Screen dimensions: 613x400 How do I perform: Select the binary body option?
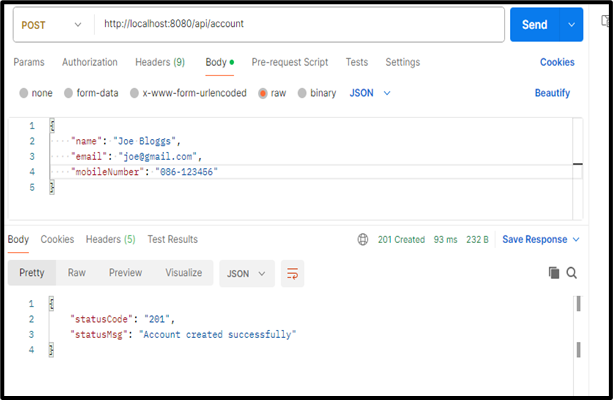302,93
